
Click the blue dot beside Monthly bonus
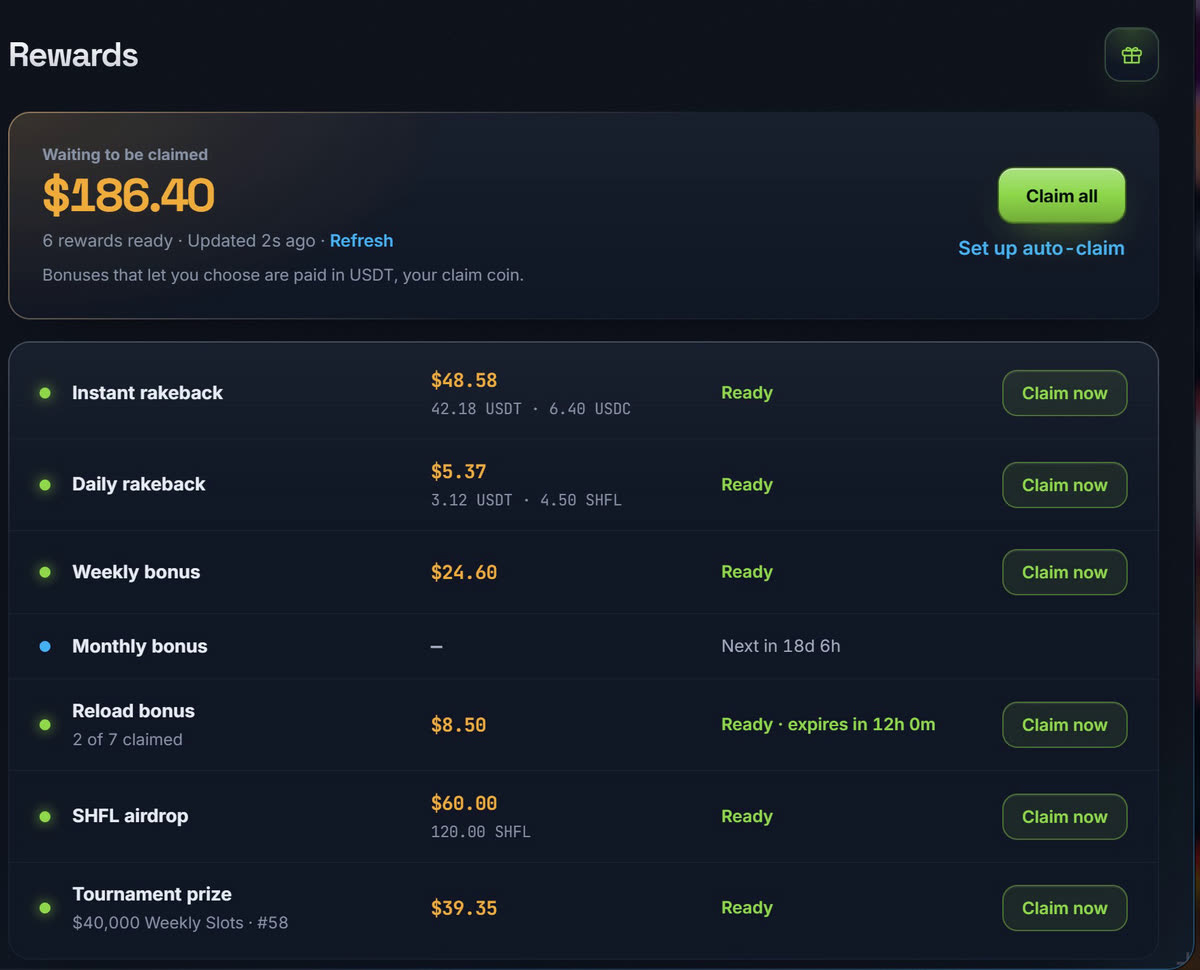pos(45,647)
